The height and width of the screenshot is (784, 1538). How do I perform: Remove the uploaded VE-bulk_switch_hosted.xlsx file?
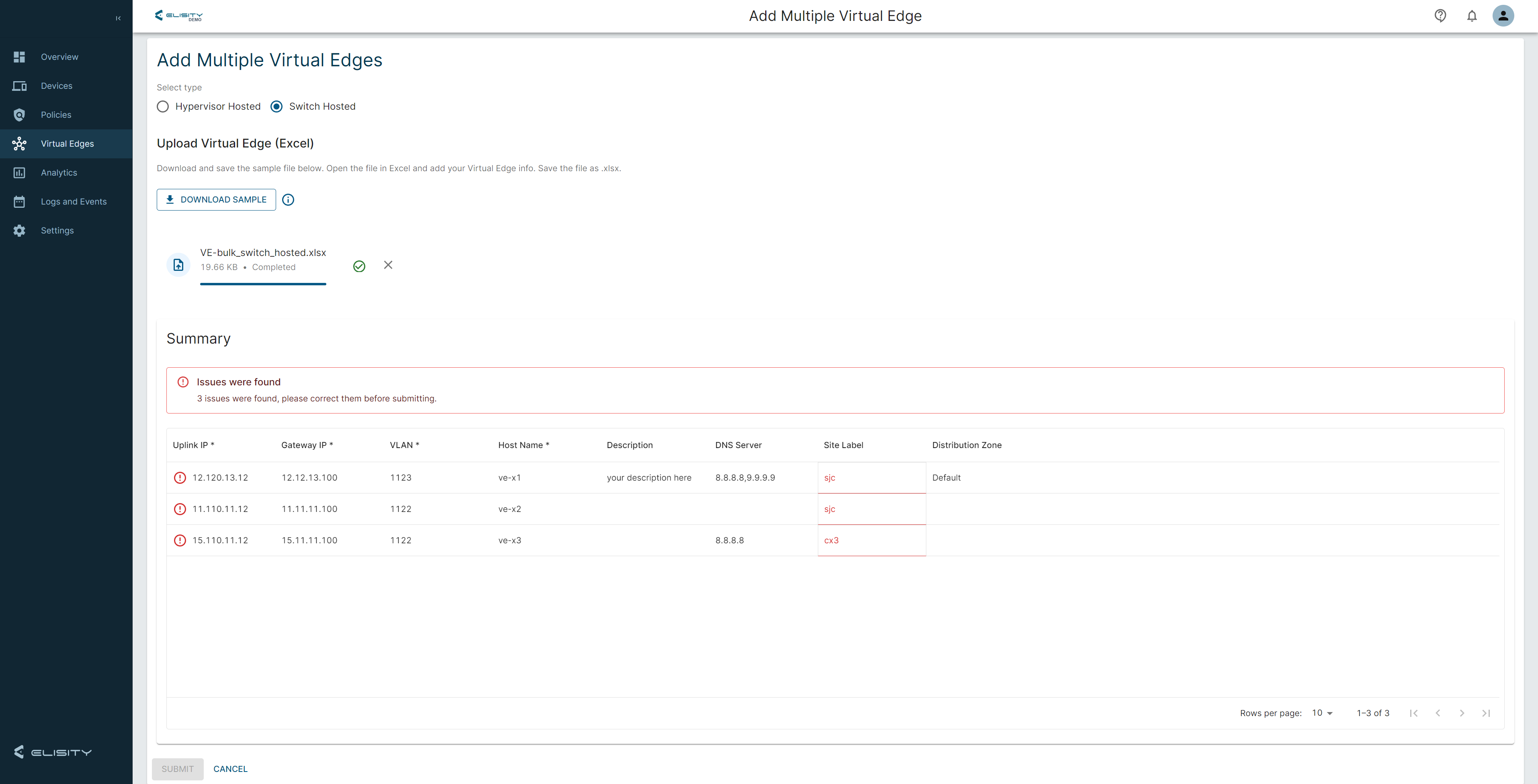tap(388, 264)
